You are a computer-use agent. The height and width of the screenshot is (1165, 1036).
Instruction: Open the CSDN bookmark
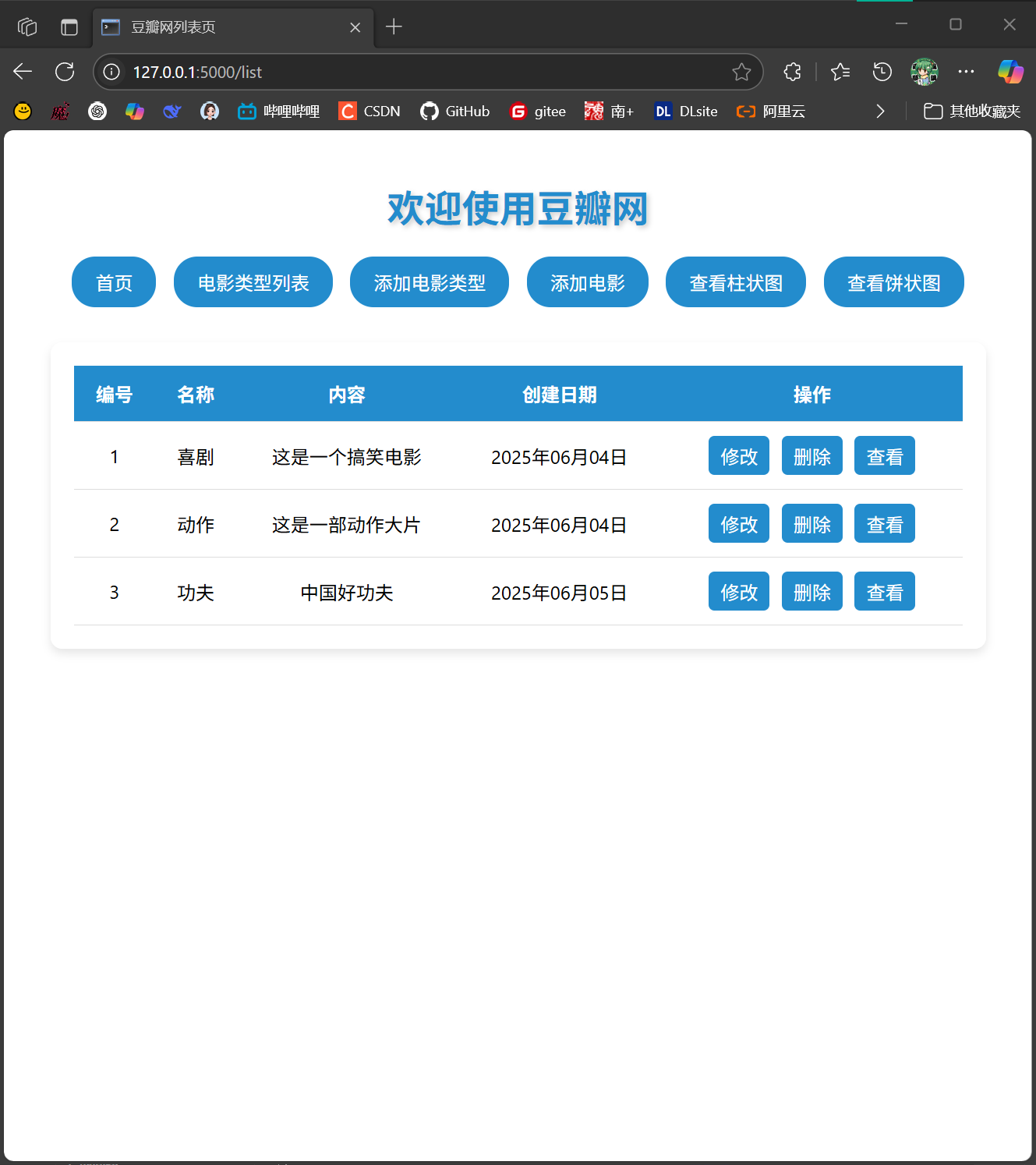(x=369, y=112)
